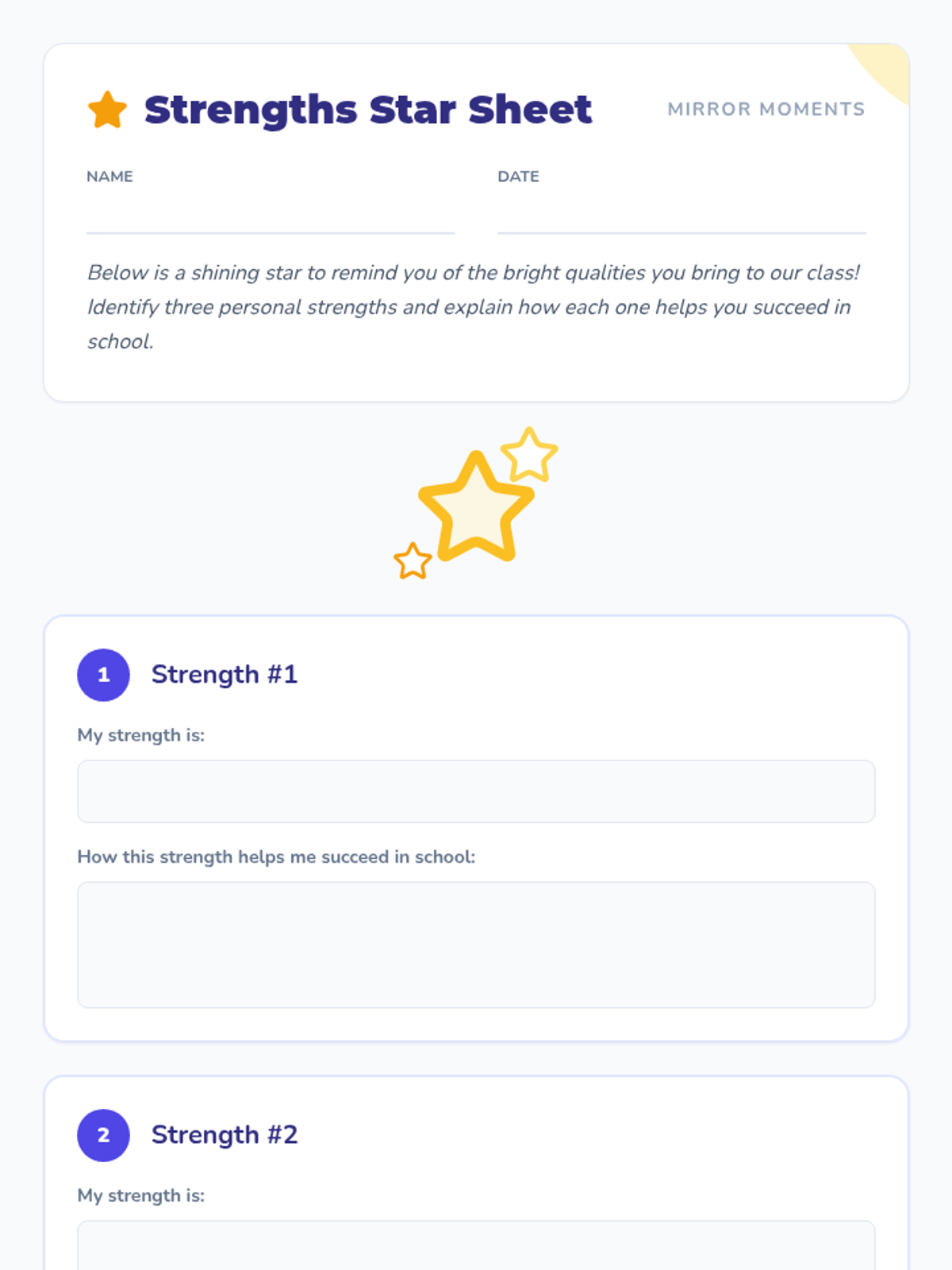Click the orange star icon beside the title
The width and height of the screenshot is (952, 1270).
pyautogui.click(x=107, y=110)
